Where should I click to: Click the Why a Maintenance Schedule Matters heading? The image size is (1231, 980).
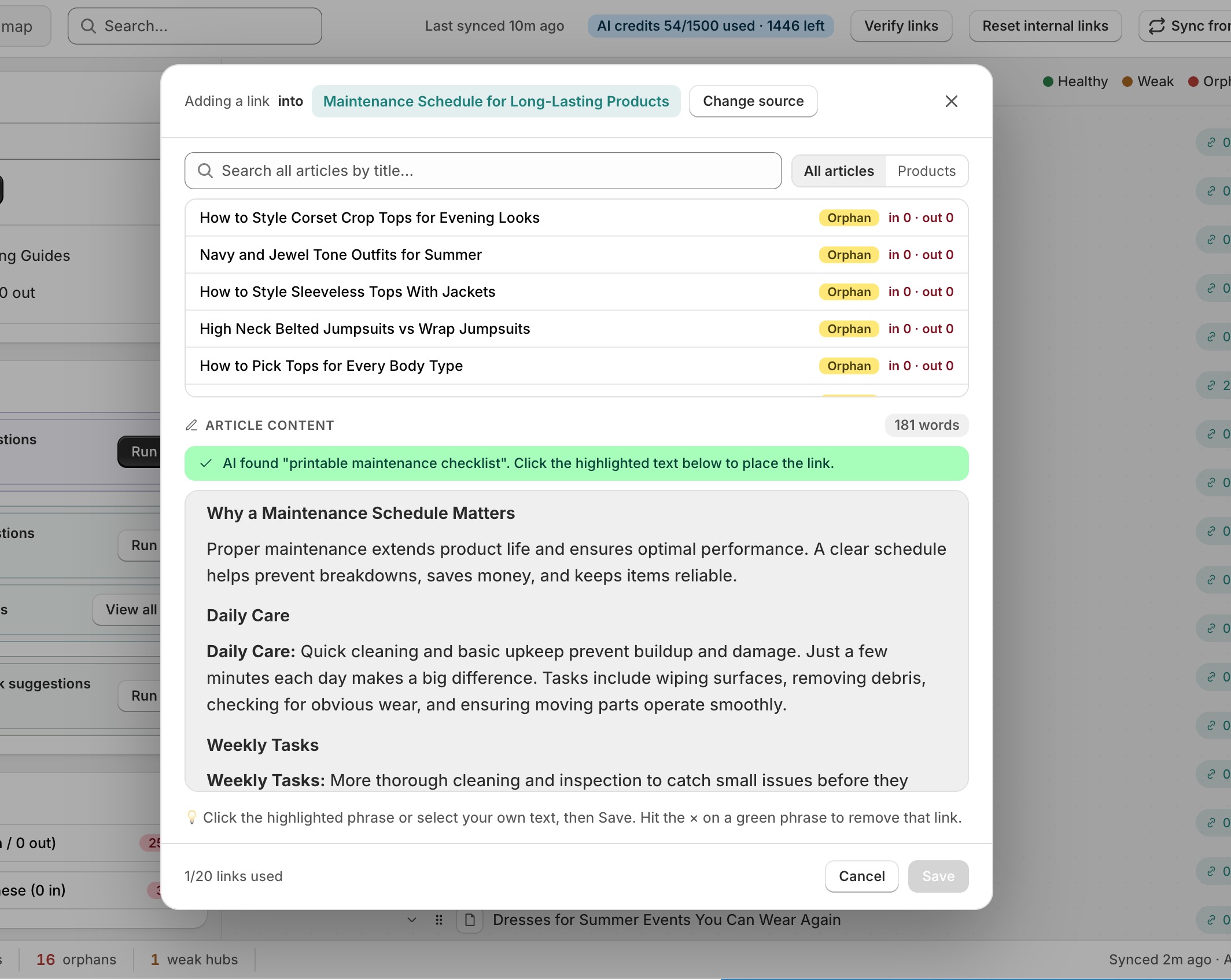tap(360, 513)
